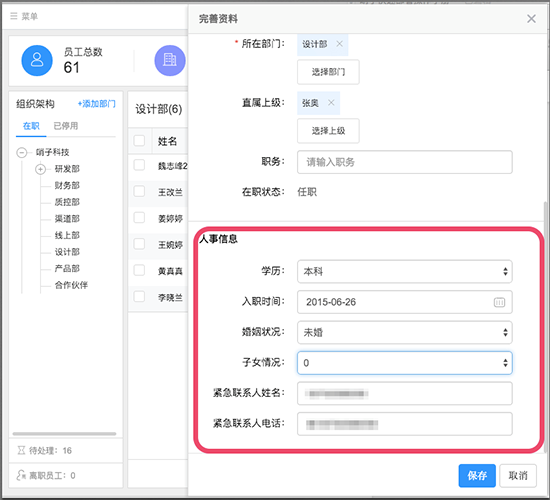Select the 在职 tab
Image resolution: width=550 pixels, height=500 pixels.
coord(31,126)
